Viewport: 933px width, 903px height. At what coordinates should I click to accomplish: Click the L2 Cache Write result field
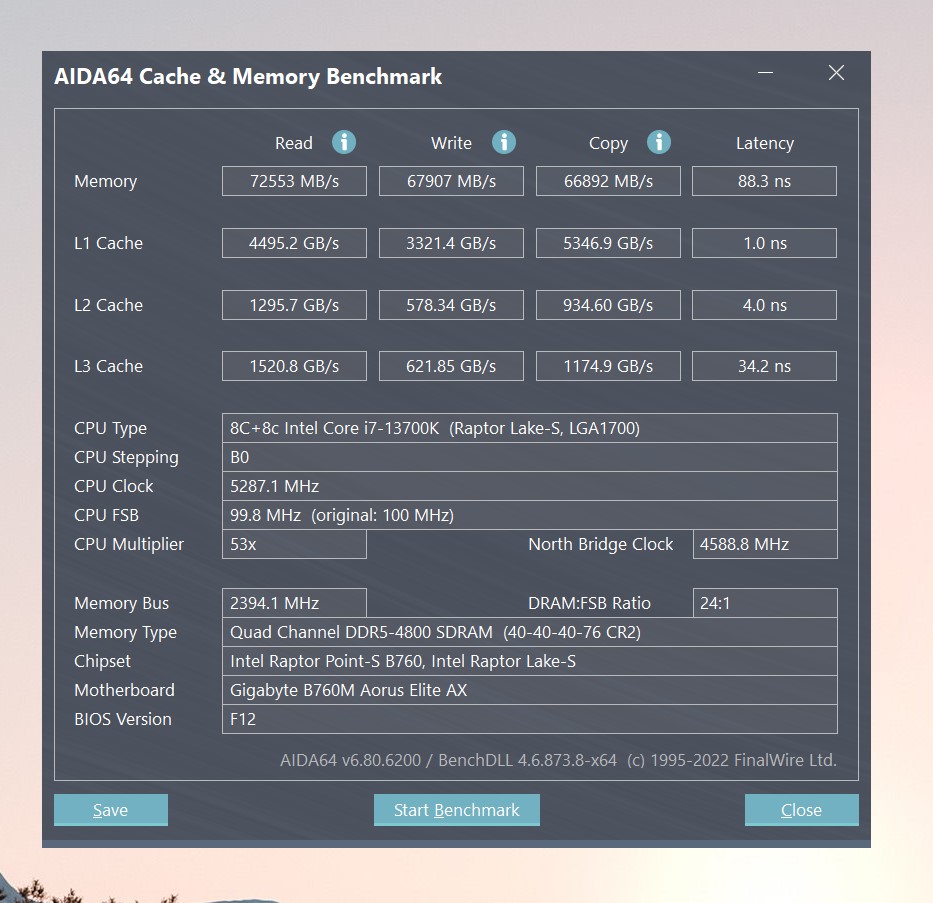tap(450, 305)
